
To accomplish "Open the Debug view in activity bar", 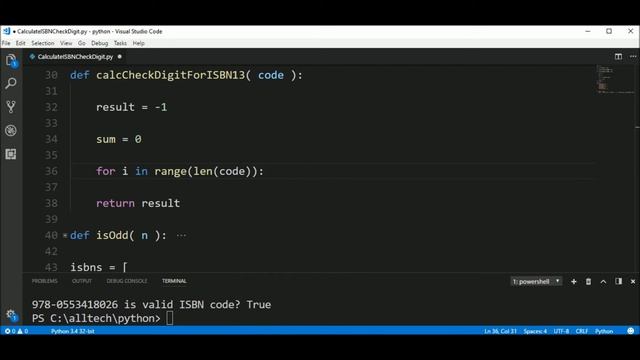I will tap(11, 131).
